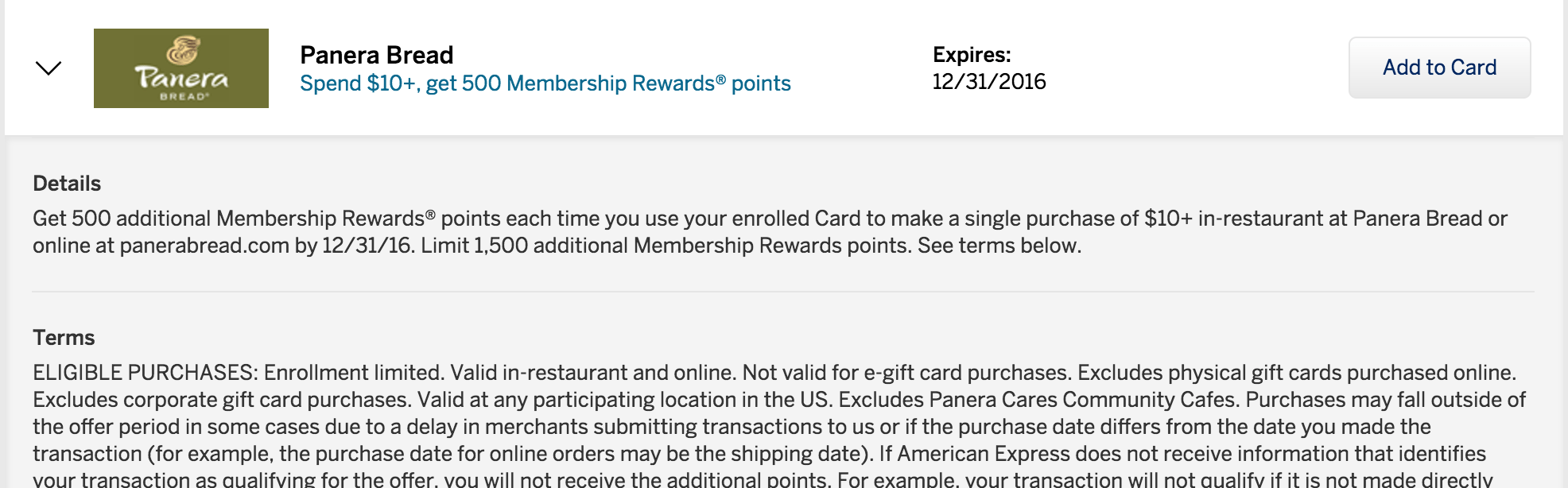
Task: Click the woman-with-bread emblem in the logo
Action: (x=182, y=50)
